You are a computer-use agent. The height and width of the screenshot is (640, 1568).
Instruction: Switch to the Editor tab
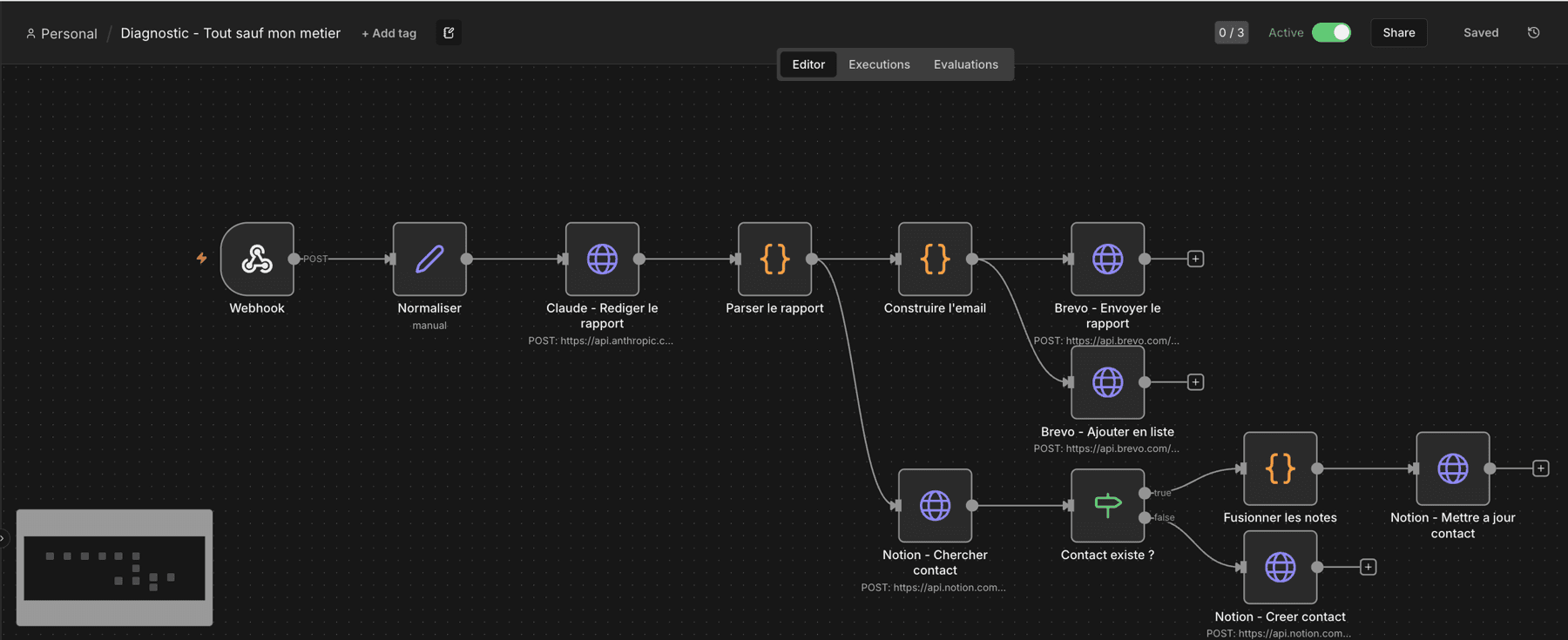point(808,64)
